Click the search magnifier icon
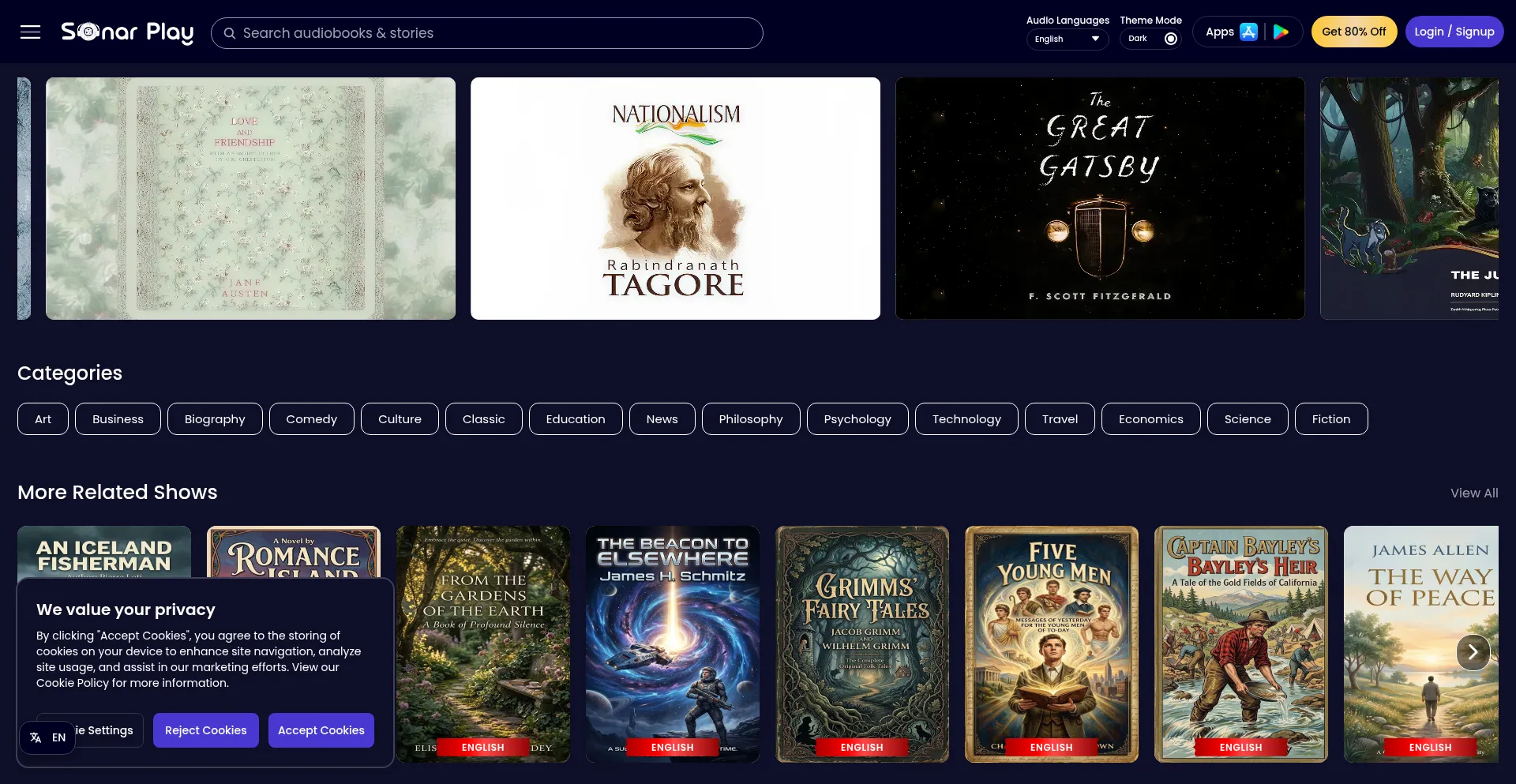This screenshot has width=1516, height=784. point(230,33)
